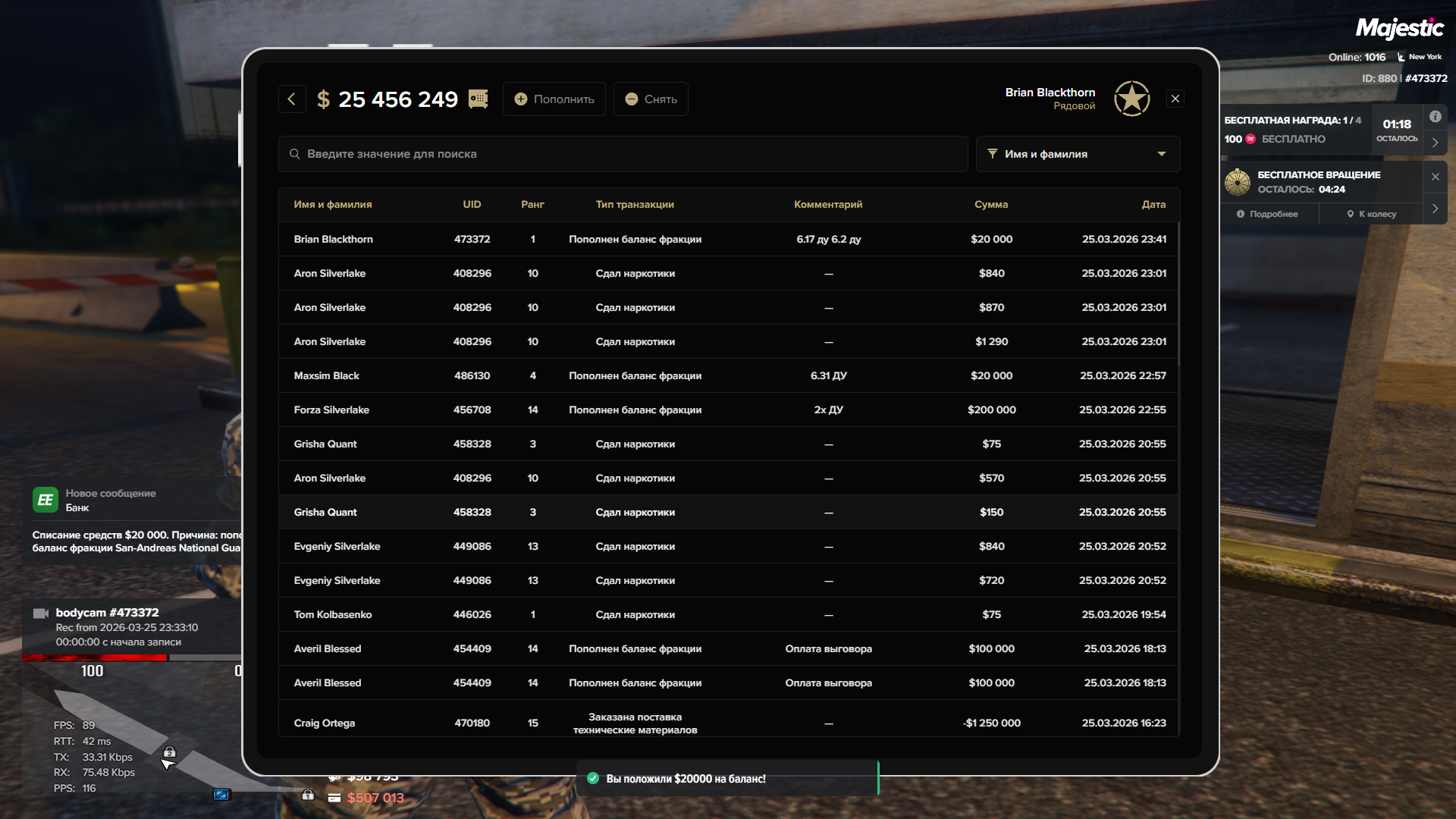
Task: Click the lucky wheel icon
Action: tap(1238, 182)
